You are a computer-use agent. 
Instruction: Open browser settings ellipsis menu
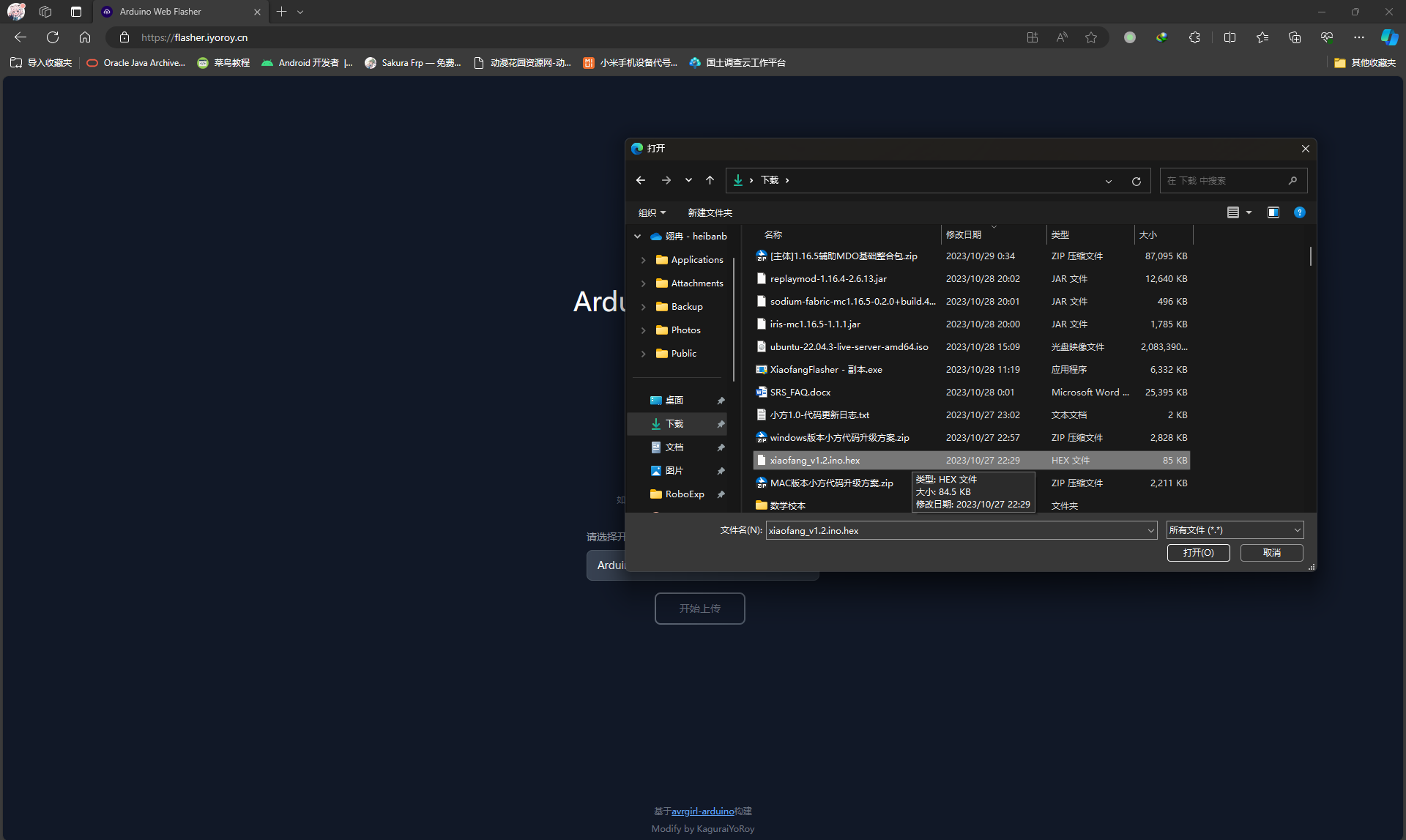1359,37
